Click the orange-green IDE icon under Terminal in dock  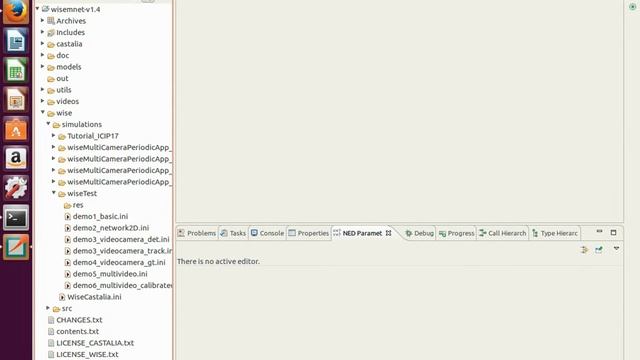[x=16, y=247]
